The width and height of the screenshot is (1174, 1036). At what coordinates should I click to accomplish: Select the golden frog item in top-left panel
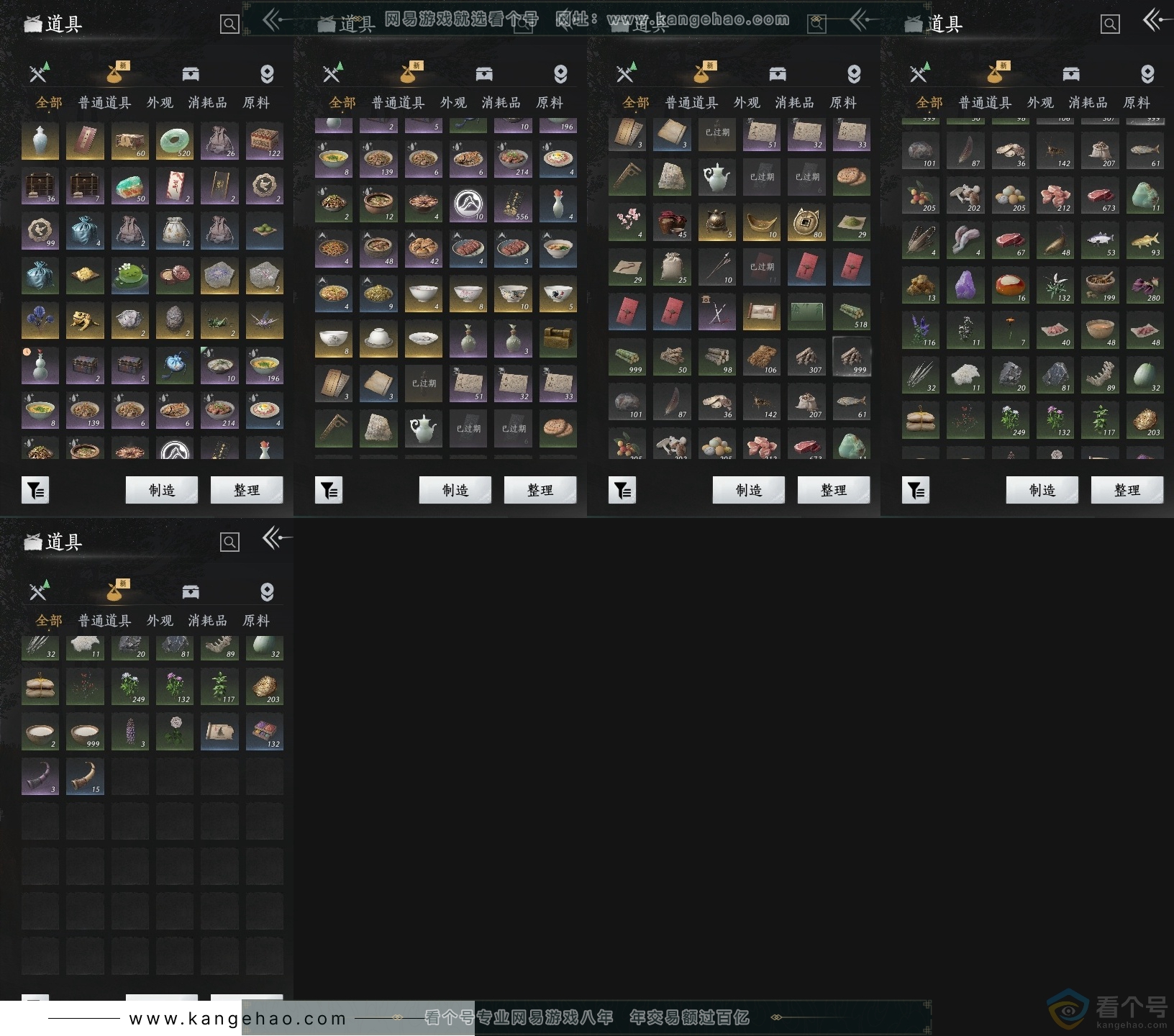tap(85, 321)
